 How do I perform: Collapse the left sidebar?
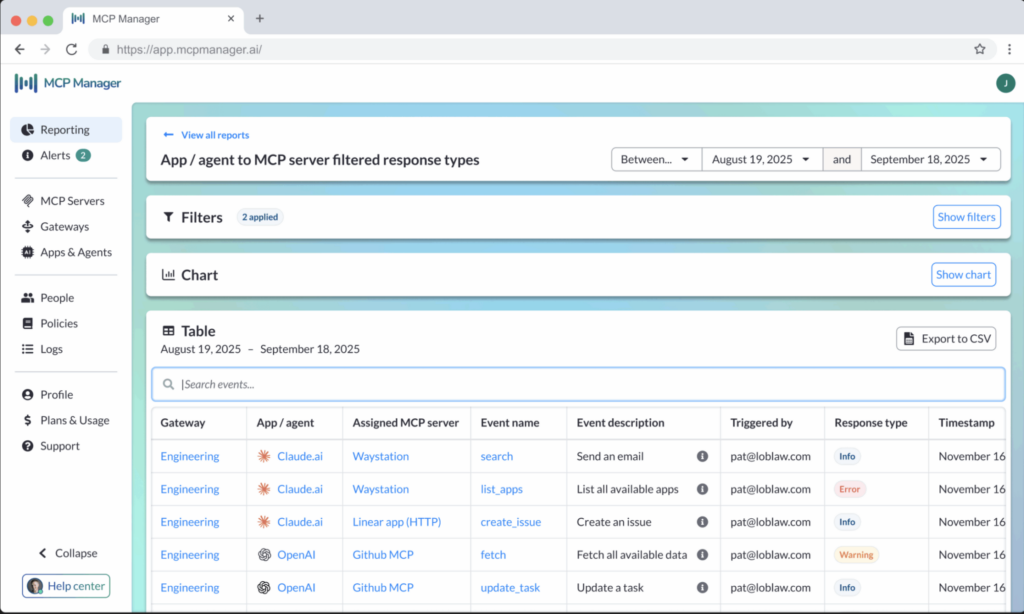pyautogui.click(x=68, y=553)
